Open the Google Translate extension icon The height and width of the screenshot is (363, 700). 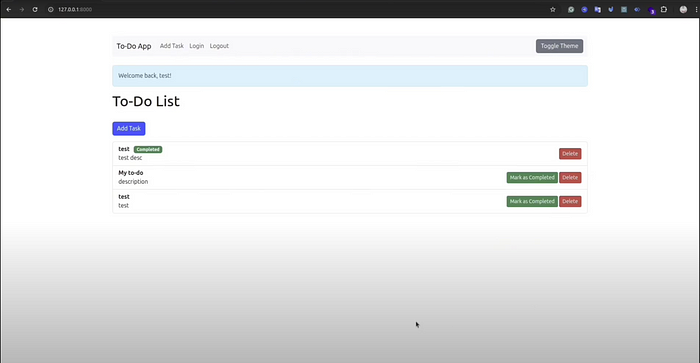(x=597, y=9)
